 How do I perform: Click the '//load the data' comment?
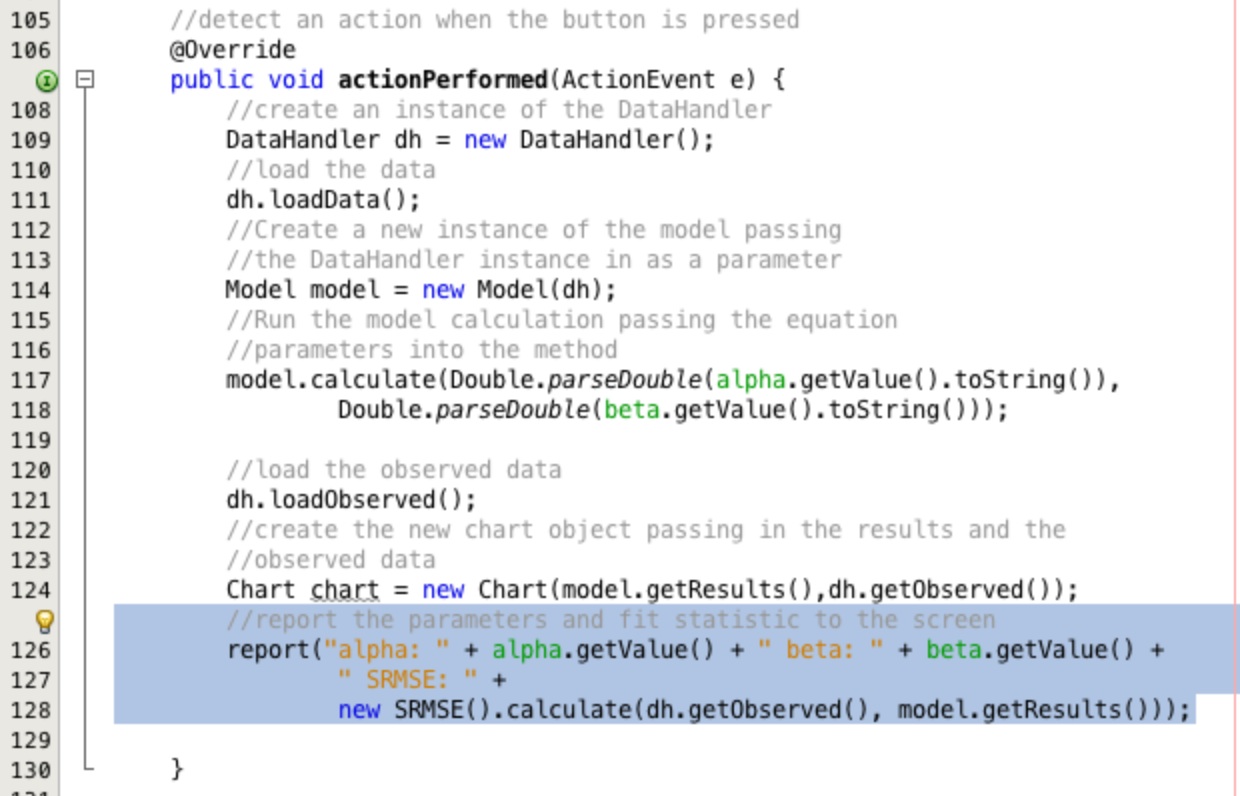point(331,170)
